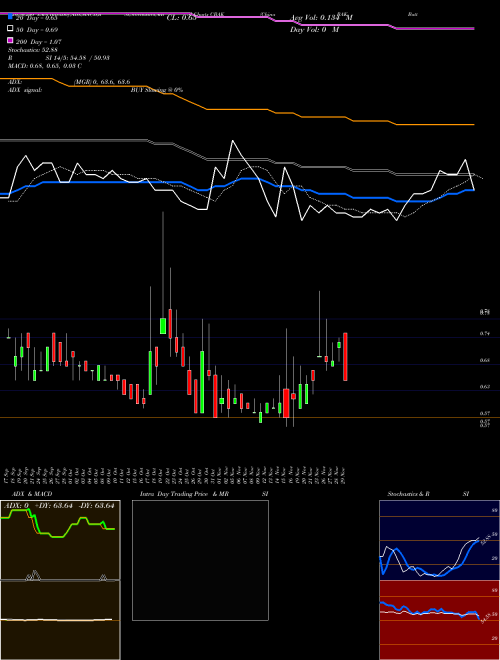Click the 'ADX: 0 +DY: 63.64 -DY: 63.64' readout
Viewport: 500px width, 660px height.
point(59,505)
